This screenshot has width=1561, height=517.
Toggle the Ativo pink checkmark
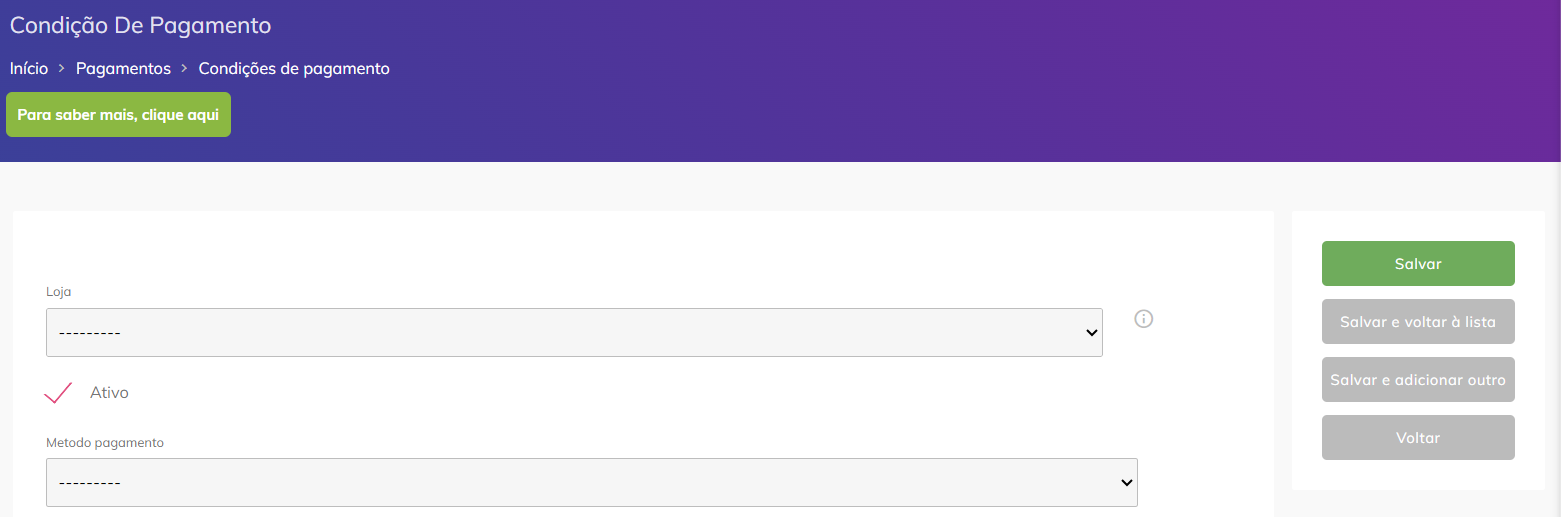[59, 392]
